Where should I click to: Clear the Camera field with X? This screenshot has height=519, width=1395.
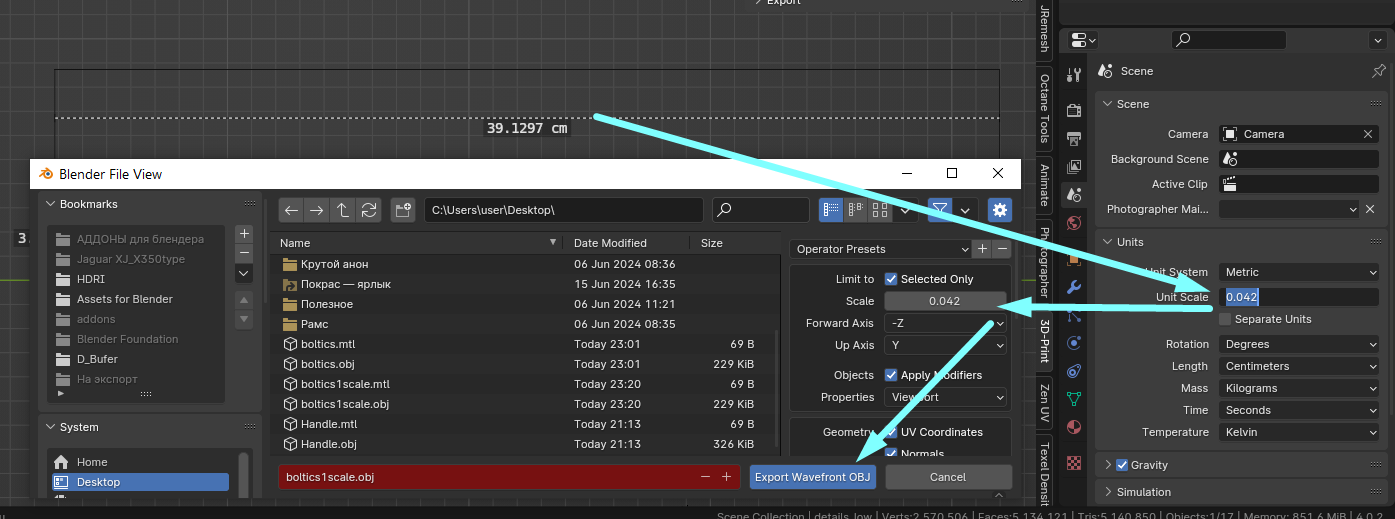pos(1368,134)
